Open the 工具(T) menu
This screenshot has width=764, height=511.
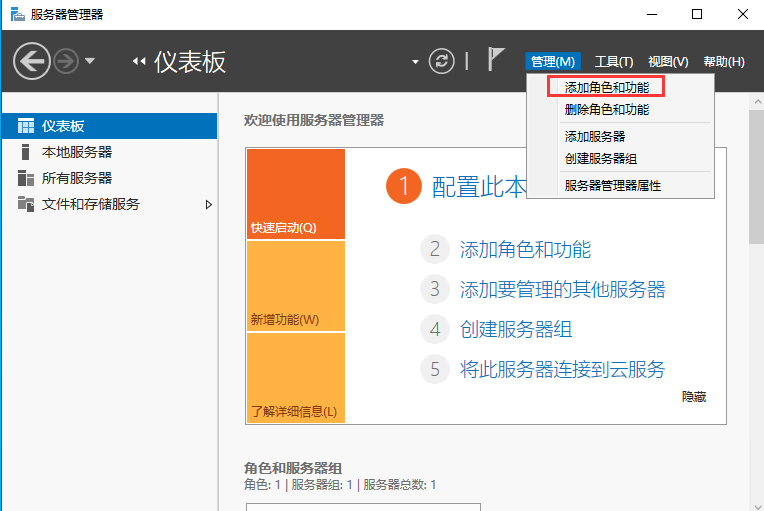tap(613, 62)
